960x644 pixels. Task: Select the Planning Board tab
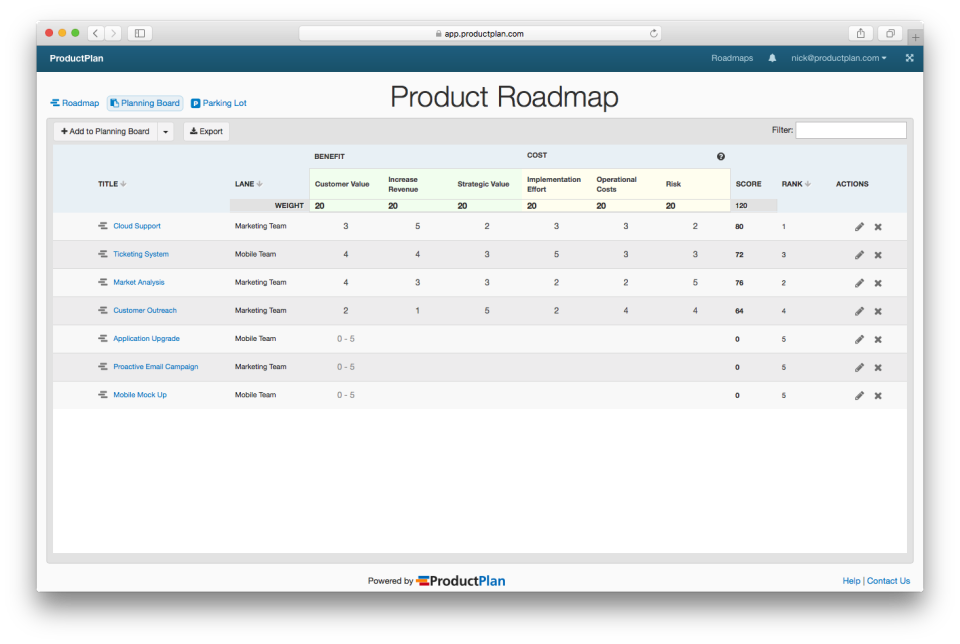tap(145, 103)
